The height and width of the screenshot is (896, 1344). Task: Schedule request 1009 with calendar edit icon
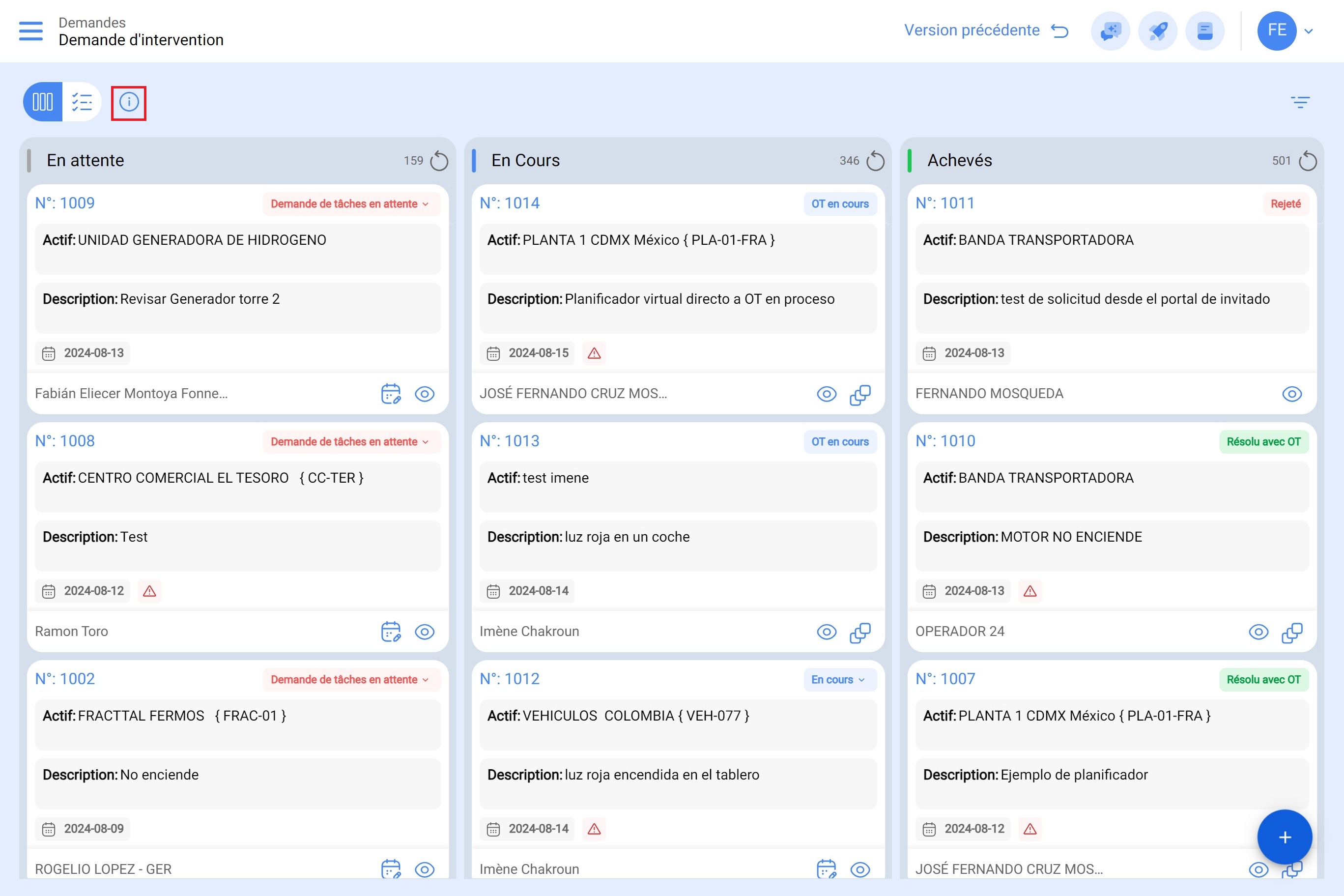(x=391, y=394)
